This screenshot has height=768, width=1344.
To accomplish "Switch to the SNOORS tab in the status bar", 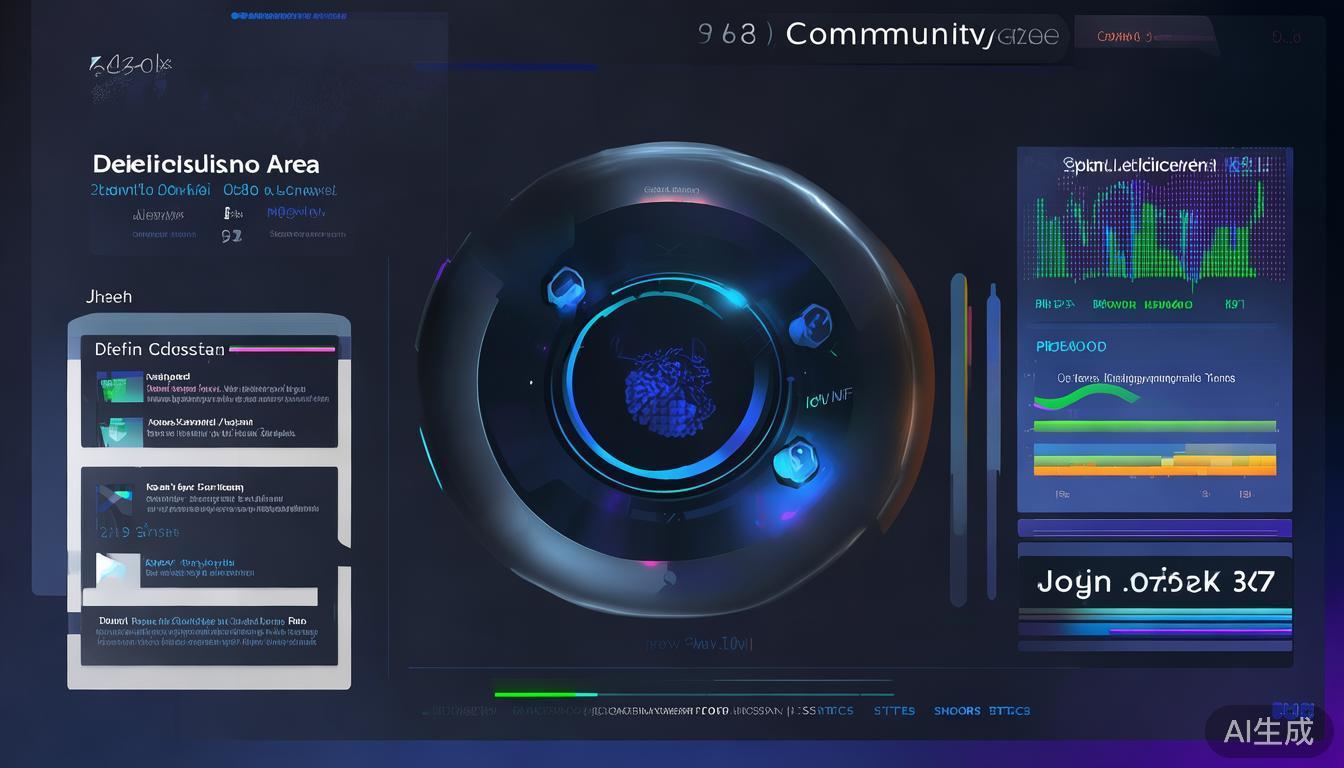I will click(956, 711).
